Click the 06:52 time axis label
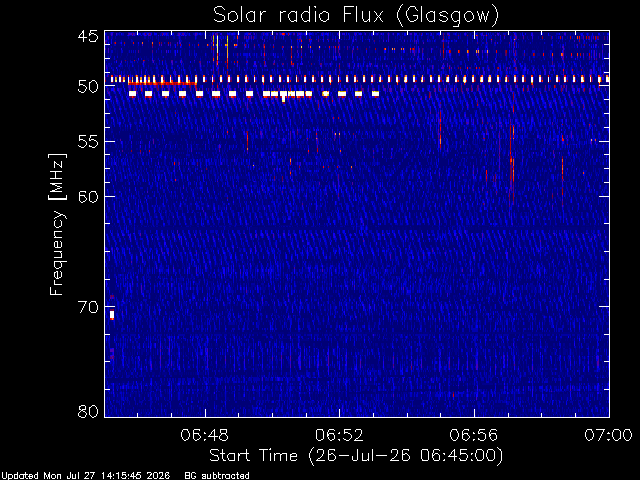The height and width of the screenshot is (480, 640). [339, 435]
